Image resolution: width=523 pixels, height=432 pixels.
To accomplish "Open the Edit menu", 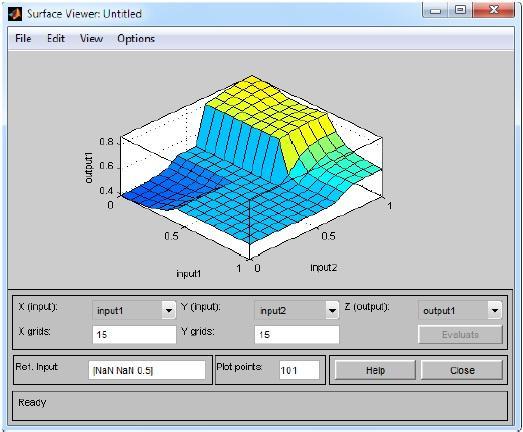I will [56, 38].
